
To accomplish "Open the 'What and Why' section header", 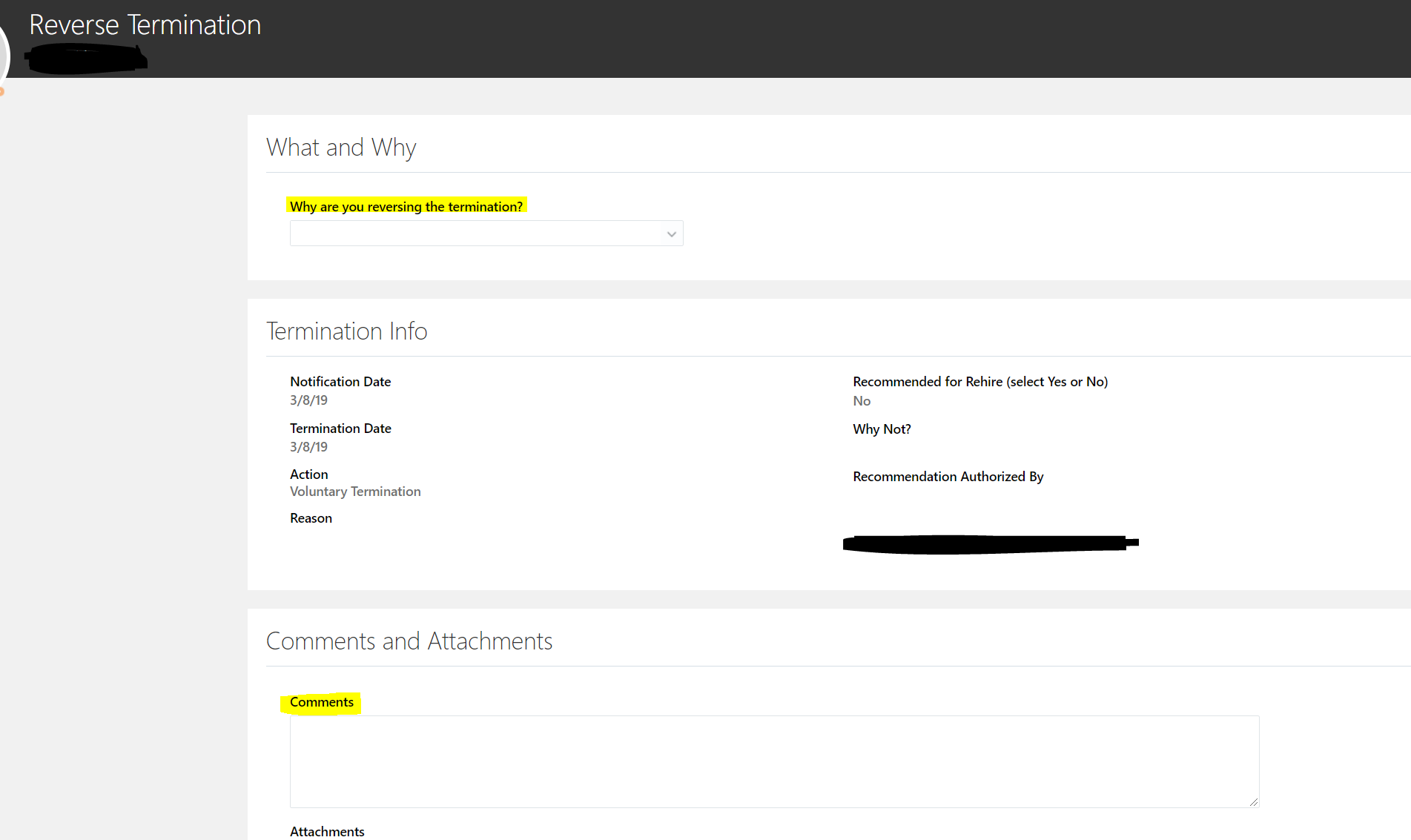I will pyautogui.click(x=341, y=147).
